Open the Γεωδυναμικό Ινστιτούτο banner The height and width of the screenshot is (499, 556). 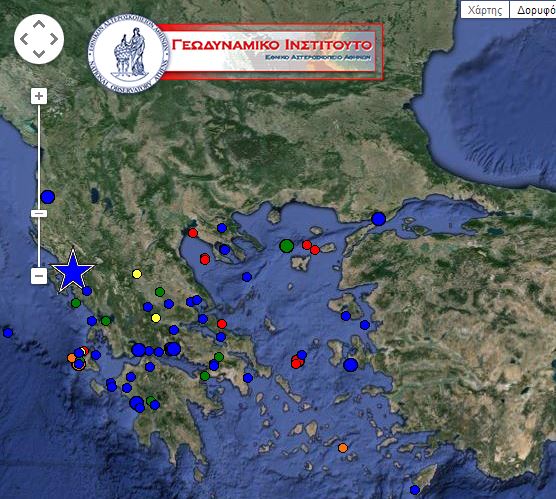click(x=273, y=51)
